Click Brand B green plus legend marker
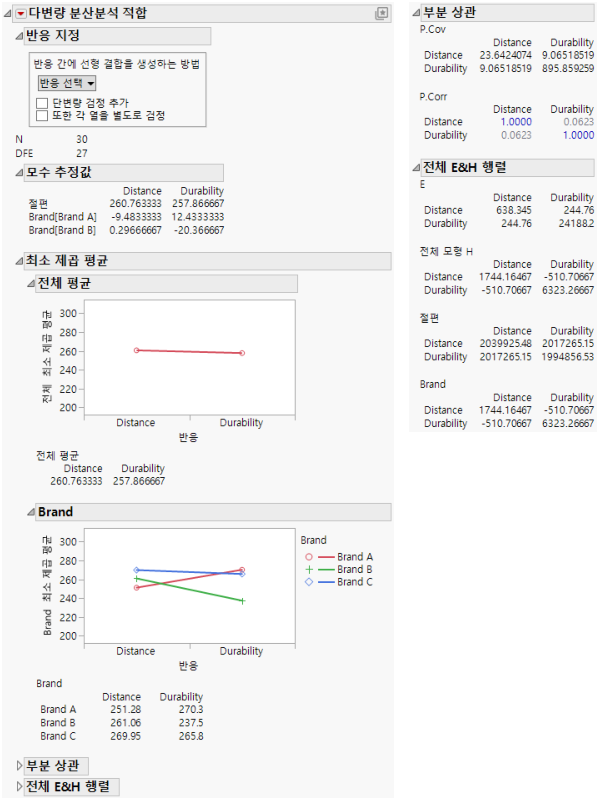Image resolution: width=599 pixels, height=800 pixels. [x=309, y=569]
